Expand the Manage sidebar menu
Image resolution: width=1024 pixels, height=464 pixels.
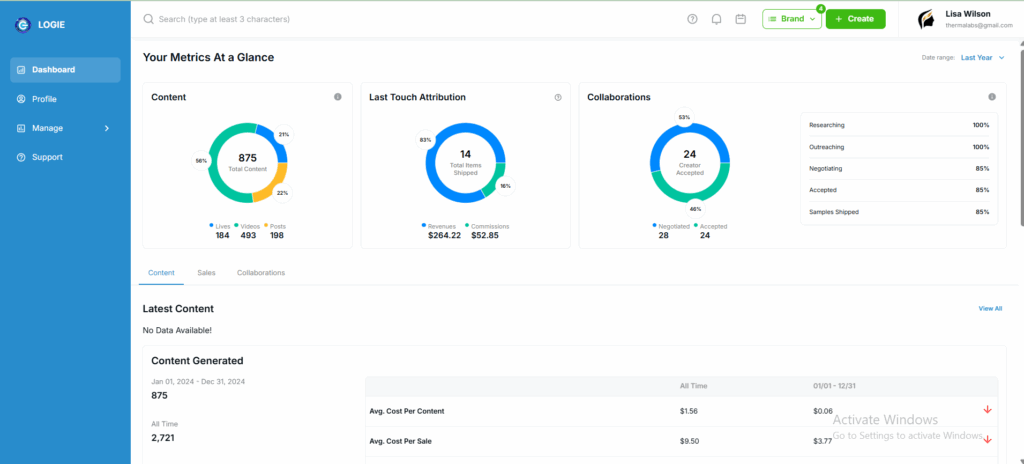coord(65,128)
